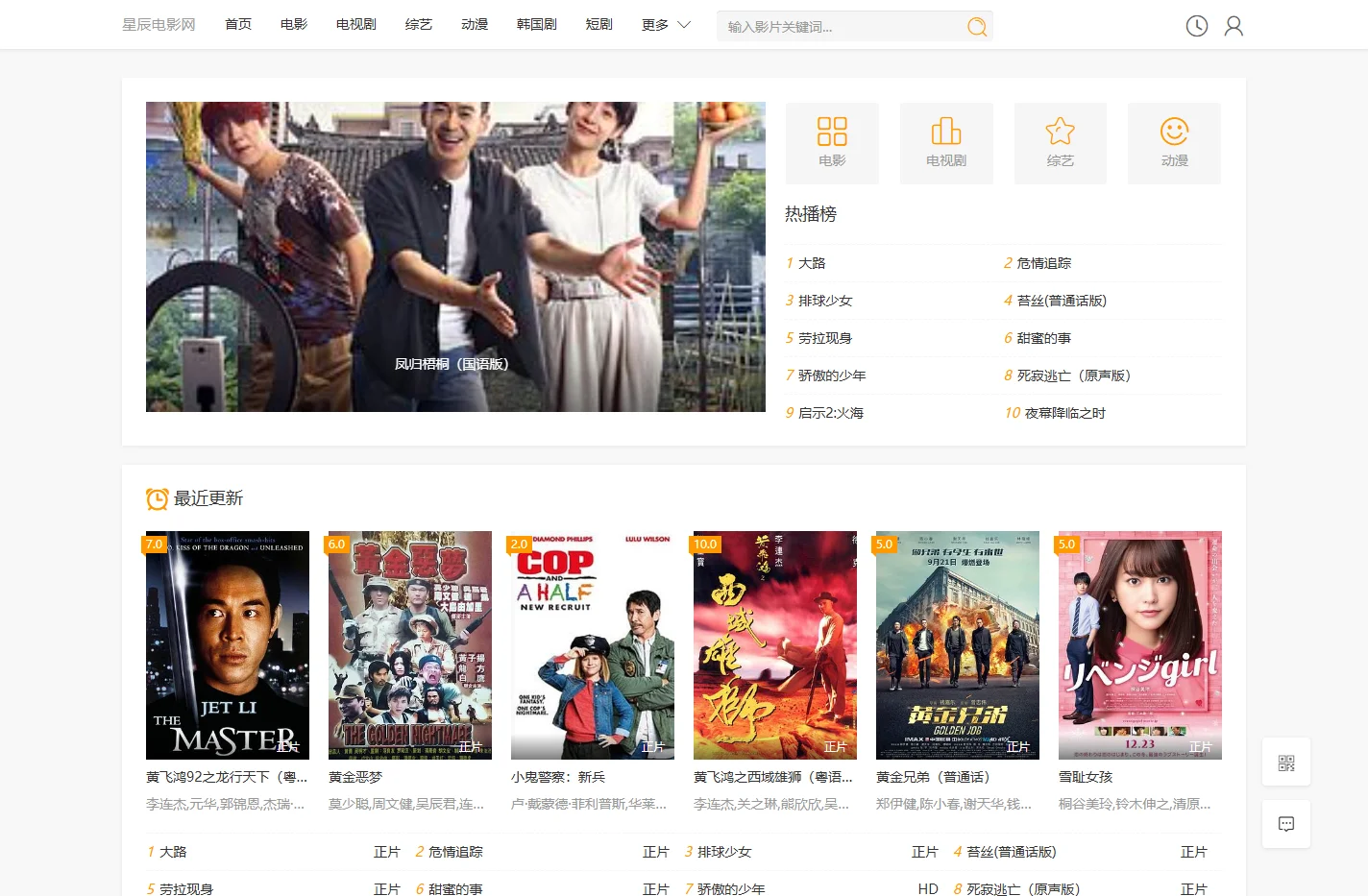The width and height of the screenshot is (1368, 896).
Task: Click the 热播榜 heading
Action: tap(811, 214)
